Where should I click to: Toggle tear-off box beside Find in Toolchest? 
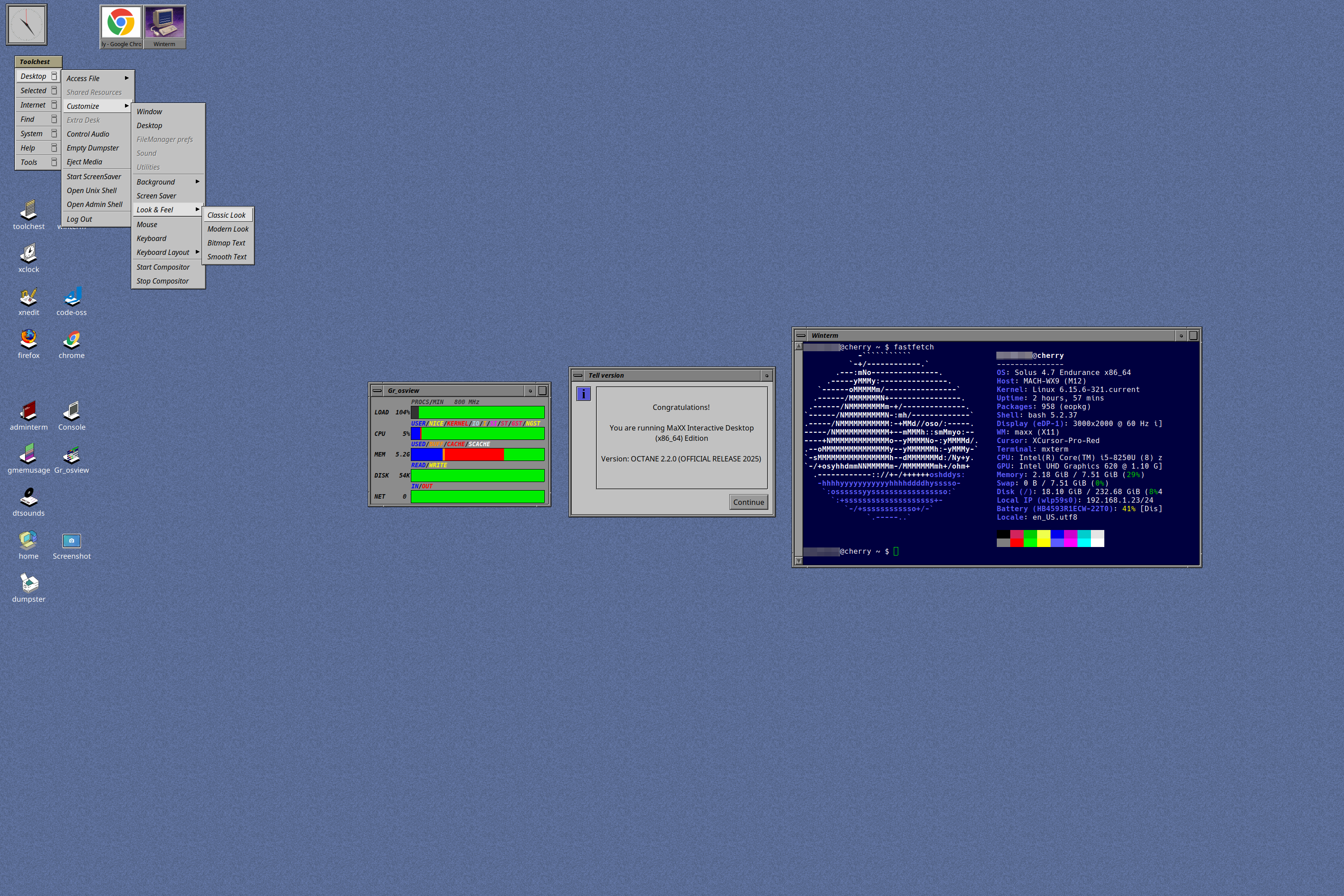pyautogui.click(x=54, y=119)
